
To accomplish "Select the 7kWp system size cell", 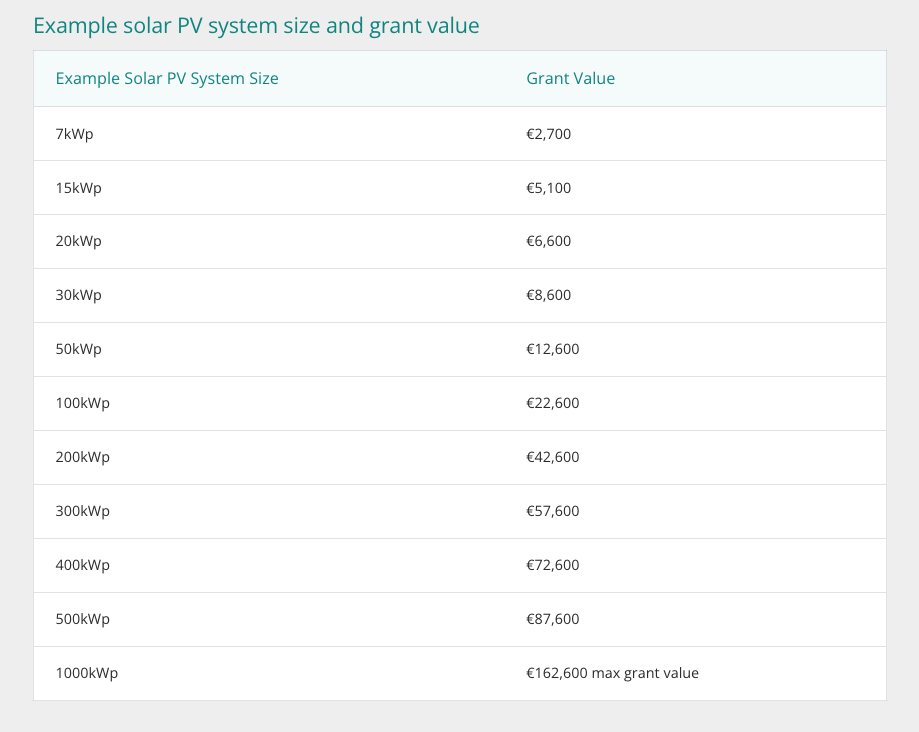I will pos(75,134).
